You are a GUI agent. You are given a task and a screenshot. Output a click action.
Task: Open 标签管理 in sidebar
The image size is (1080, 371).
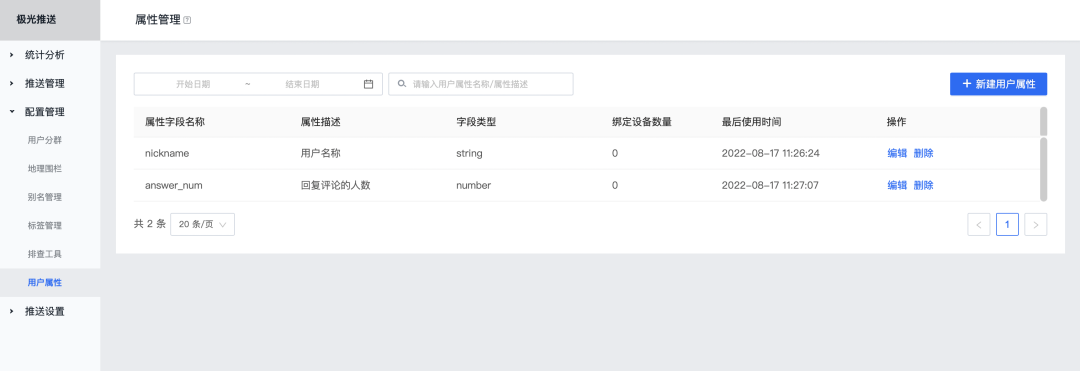tap(45, 226)
